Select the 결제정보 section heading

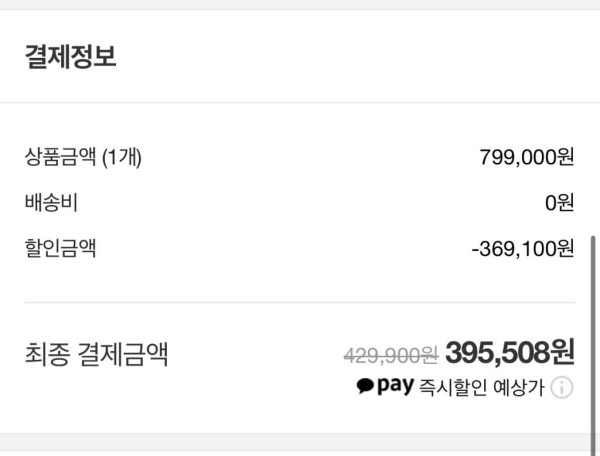tap(70, 57)
